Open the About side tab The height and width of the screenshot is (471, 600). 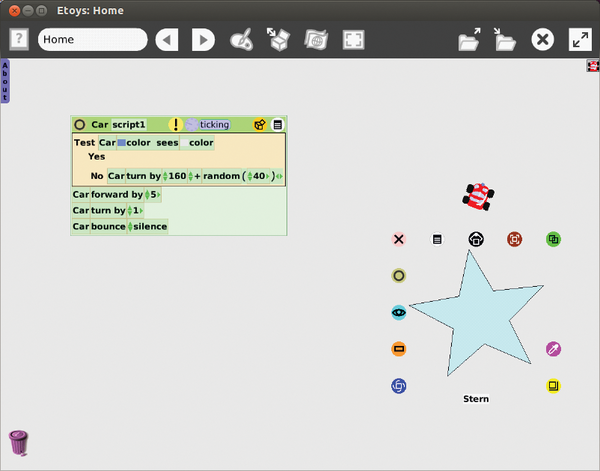pos(5,81)
